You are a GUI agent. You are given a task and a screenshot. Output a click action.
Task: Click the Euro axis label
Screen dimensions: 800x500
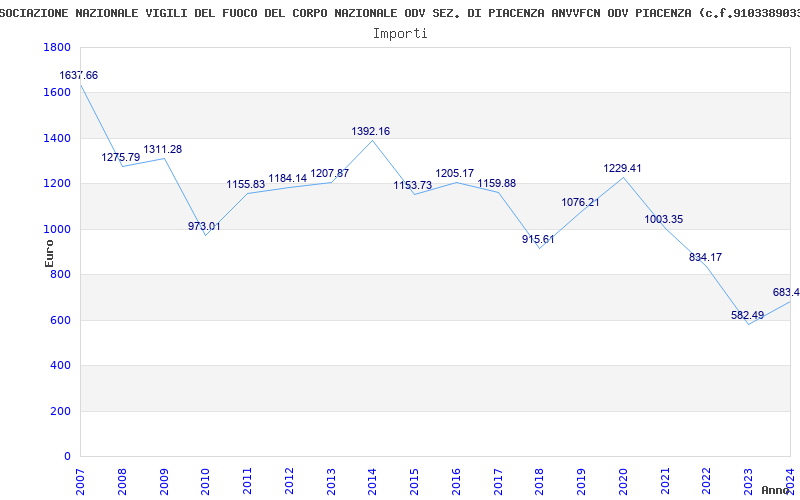point(49,253)
